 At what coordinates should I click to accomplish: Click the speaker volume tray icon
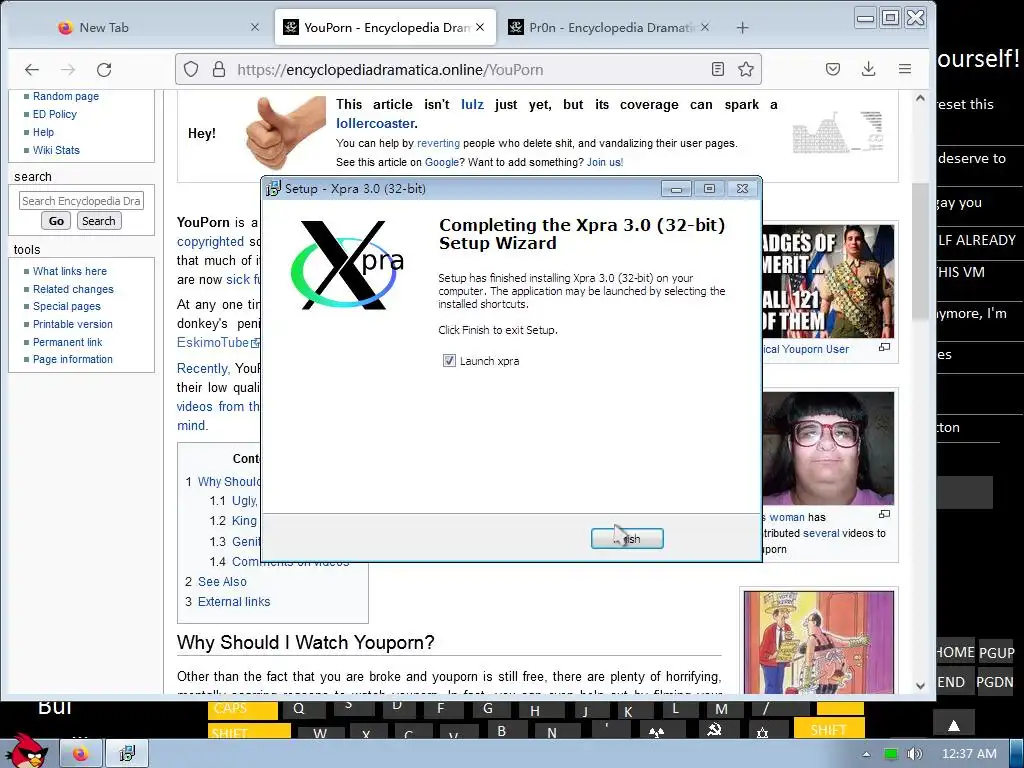click(x=915, y=754)
